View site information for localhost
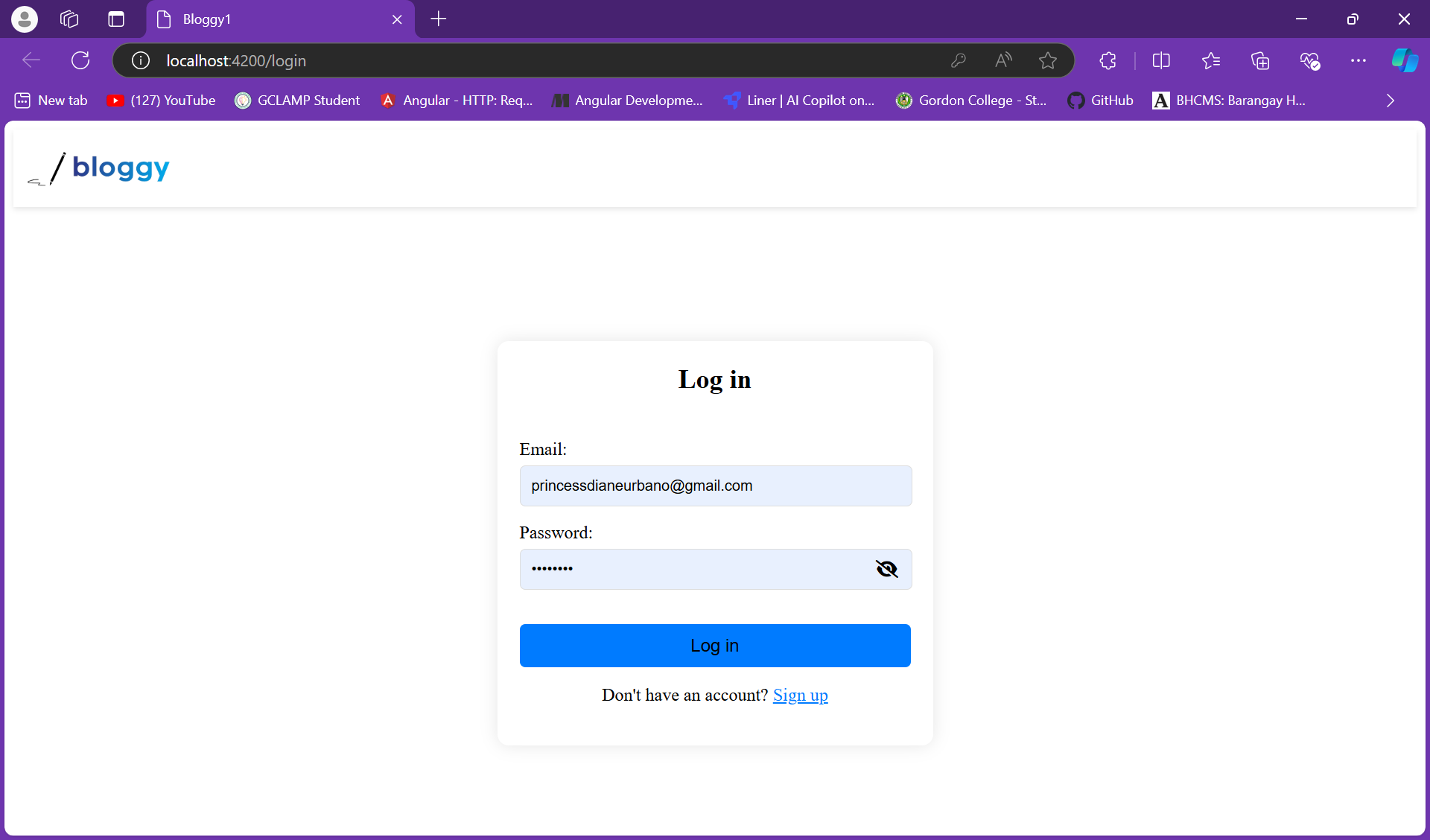Viewport: 1430px width, 840px height. pos(139,60)
